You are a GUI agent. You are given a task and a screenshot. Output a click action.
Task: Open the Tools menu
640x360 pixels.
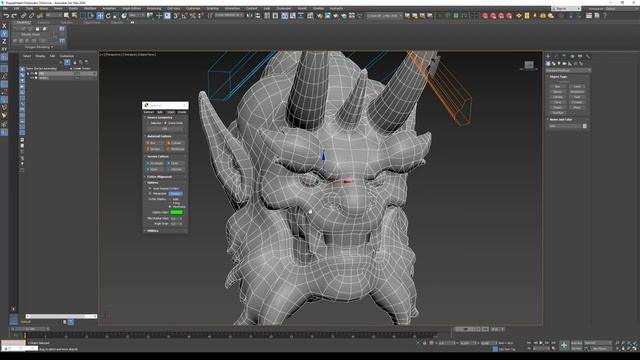pyautogui.click(x=29, y=8)
